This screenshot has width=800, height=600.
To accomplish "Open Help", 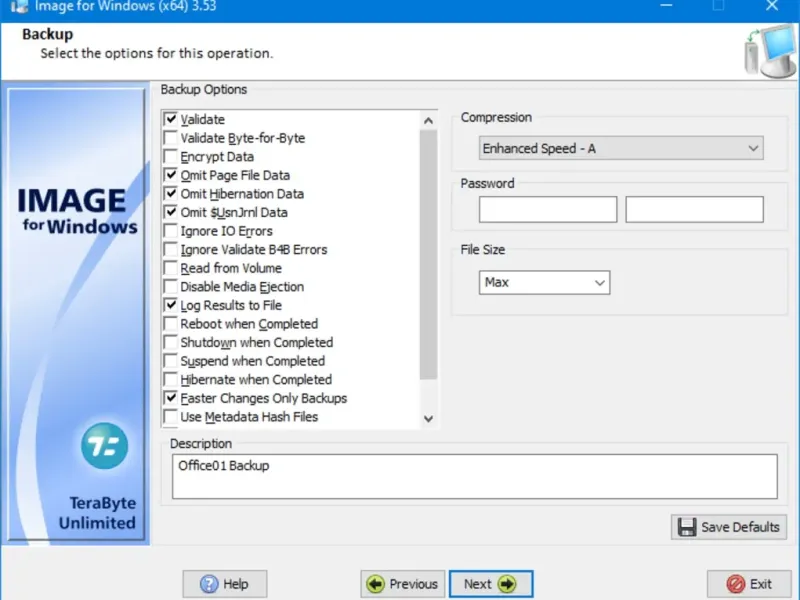I will [x=225, y=584].
